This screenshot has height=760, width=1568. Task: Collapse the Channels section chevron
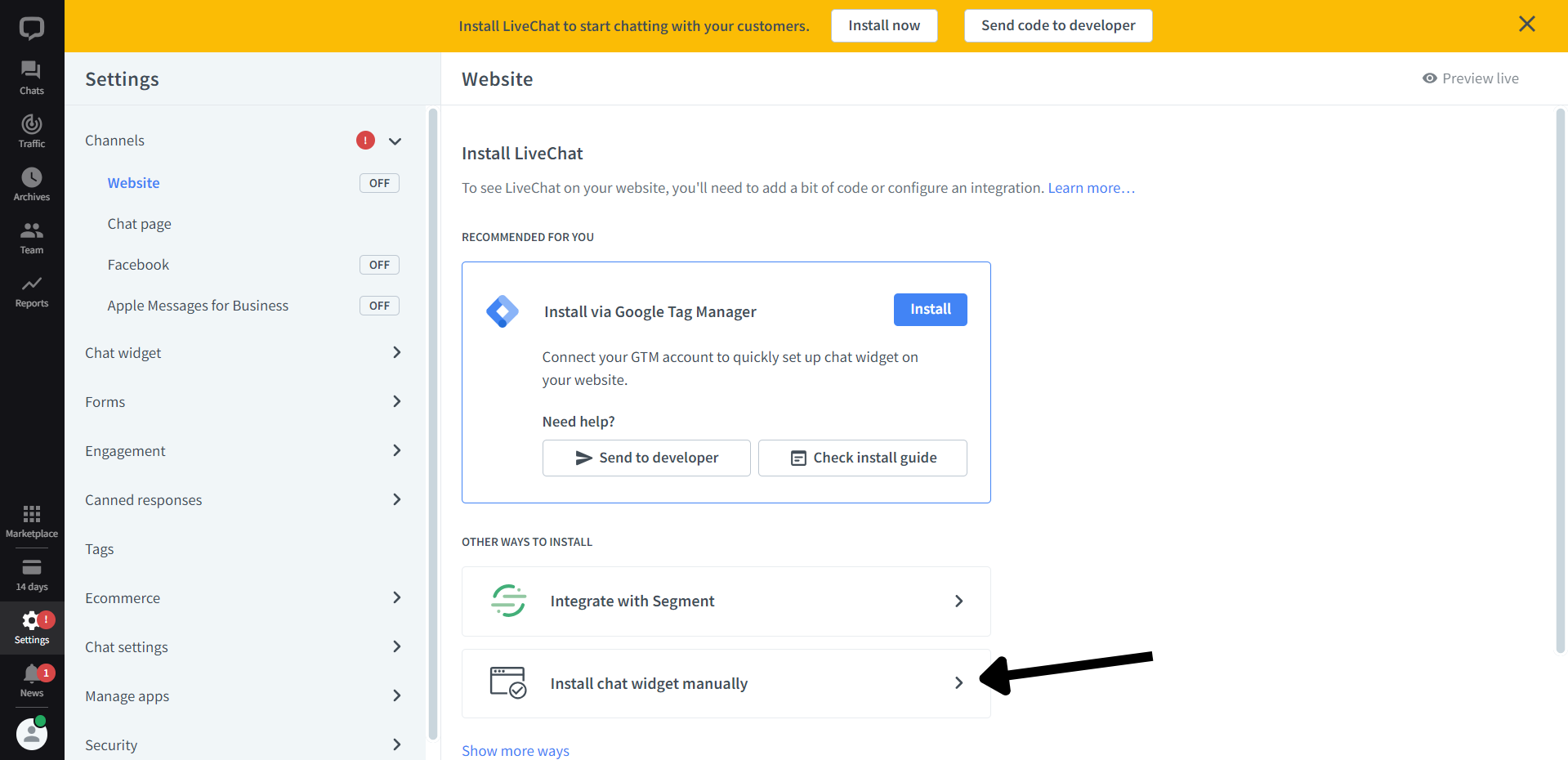click(395, 141)
